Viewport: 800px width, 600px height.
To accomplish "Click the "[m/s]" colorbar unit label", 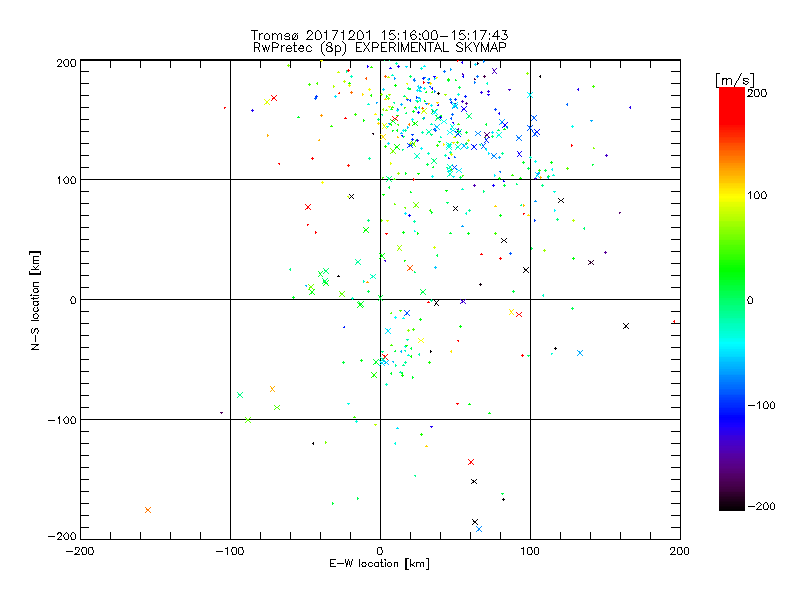I will coord(735,80).
